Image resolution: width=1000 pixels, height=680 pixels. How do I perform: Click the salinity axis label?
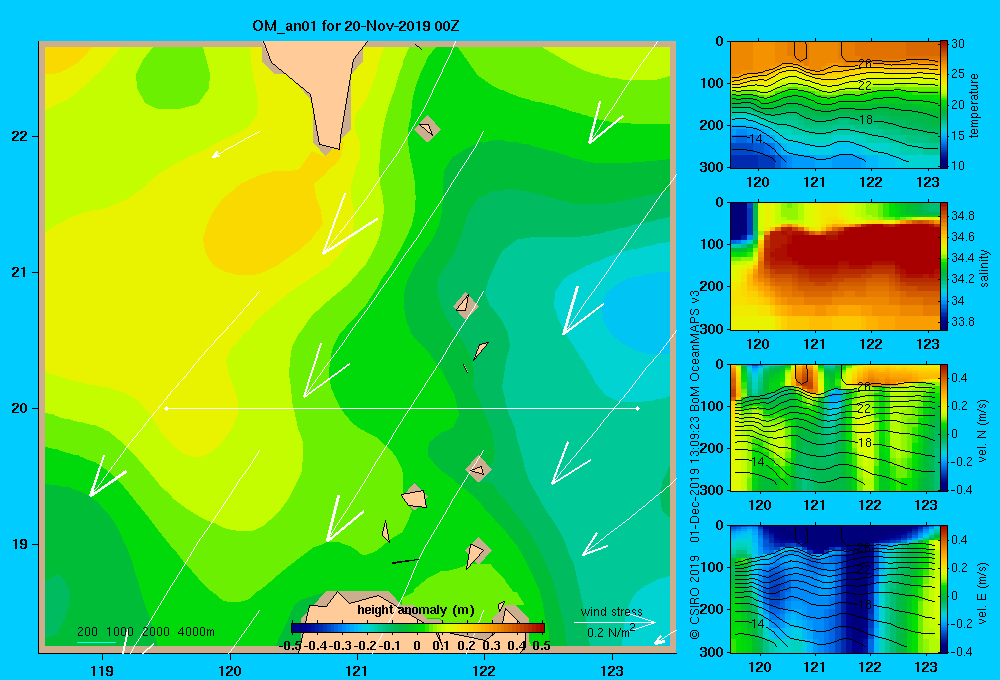click(x=984, y=268)
